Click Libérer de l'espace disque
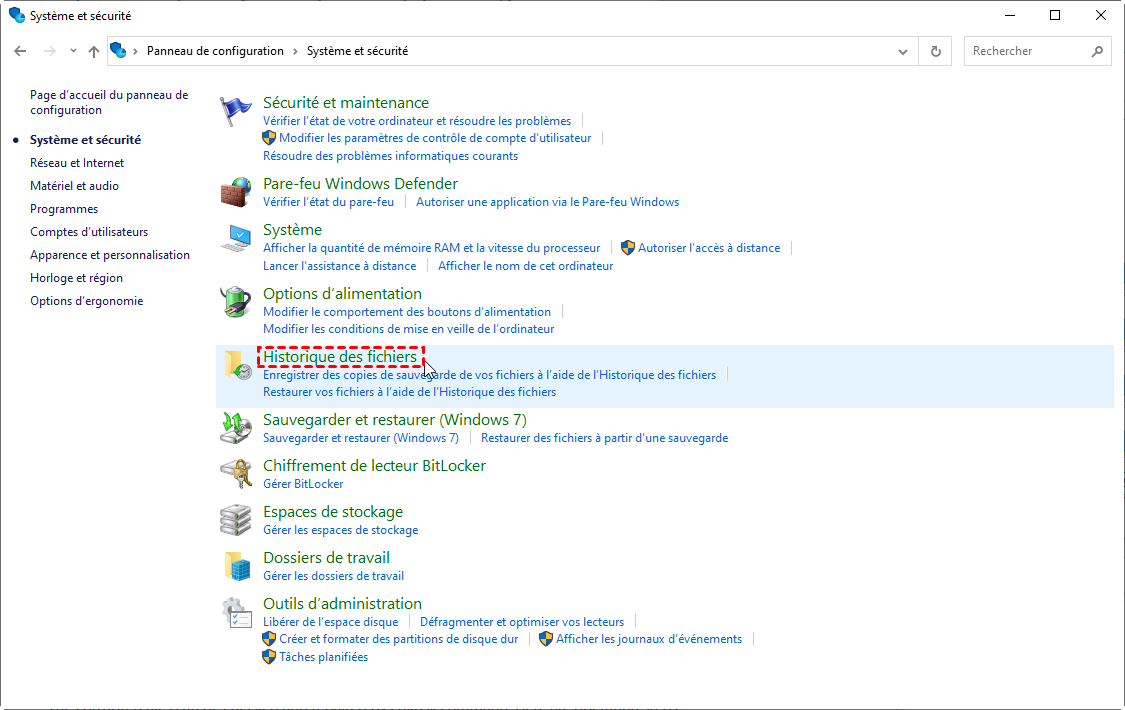1125x710 pixels. [x=330, y=622]
